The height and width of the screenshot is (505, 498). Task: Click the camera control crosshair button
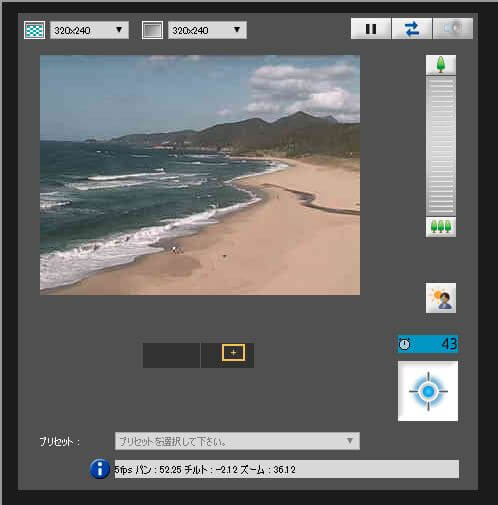428,391
